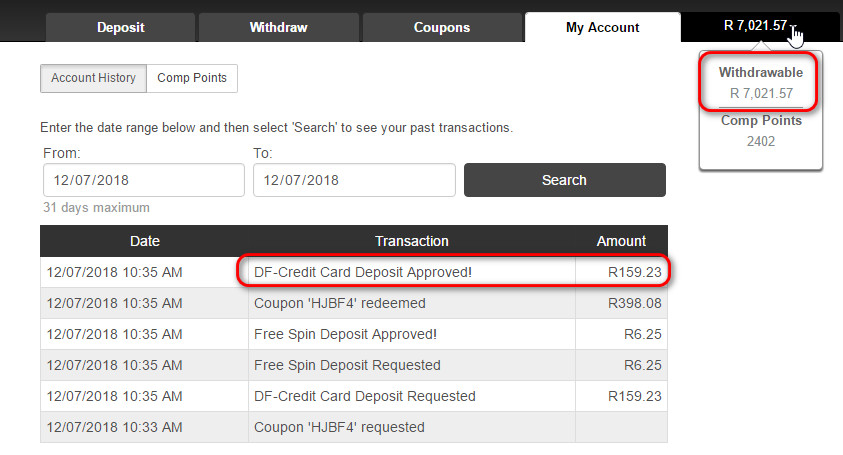Open the Deposit tab
The width and height of the screenshot is (843, 455).
point(120,27)
